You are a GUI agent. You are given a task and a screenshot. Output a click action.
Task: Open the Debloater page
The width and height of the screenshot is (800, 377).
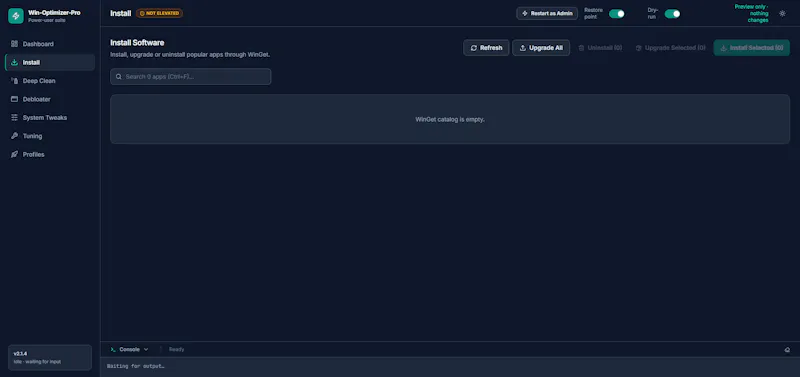tap(50, 99)
